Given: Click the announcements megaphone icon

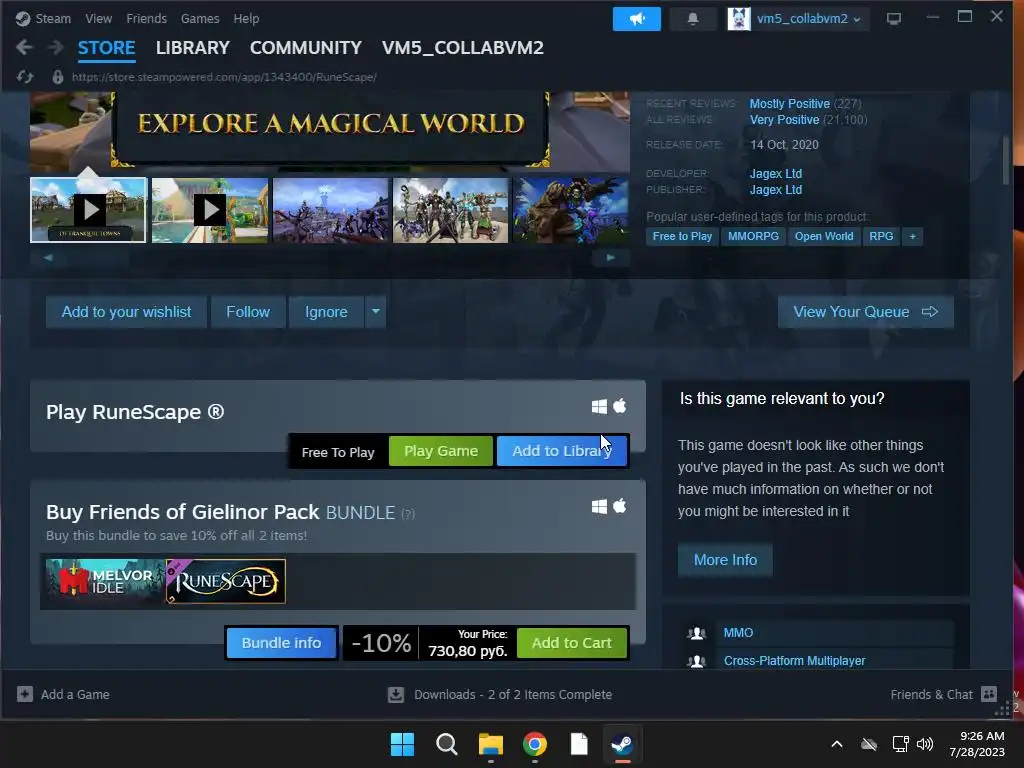Looking at the screenshot, I should click(637, 19).
